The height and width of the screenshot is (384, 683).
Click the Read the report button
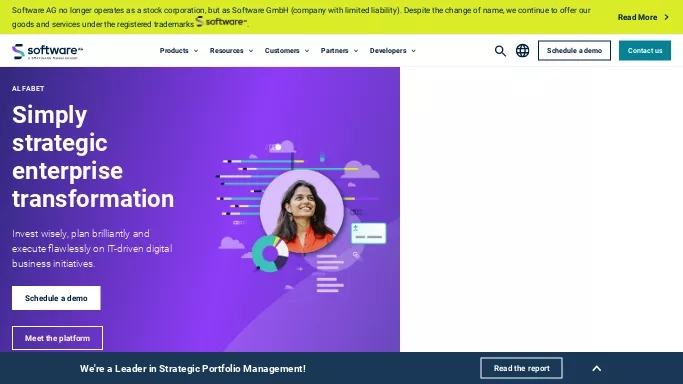coord(521,368)
